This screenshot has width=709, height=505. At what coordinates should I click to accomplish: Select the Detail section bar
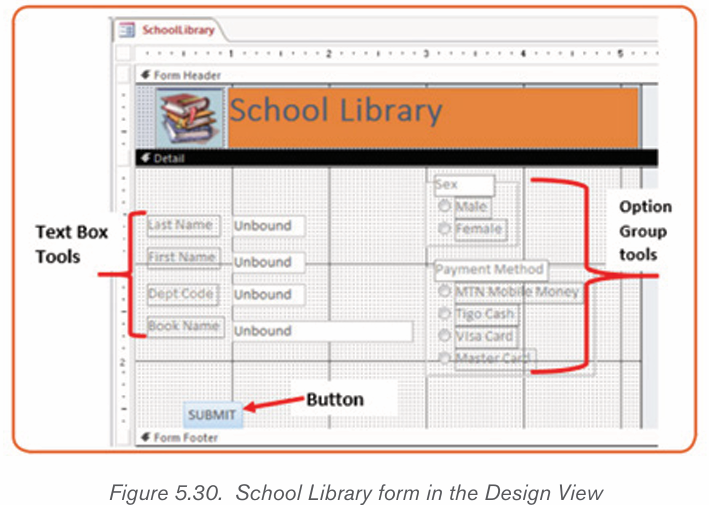tap(396, 158)
